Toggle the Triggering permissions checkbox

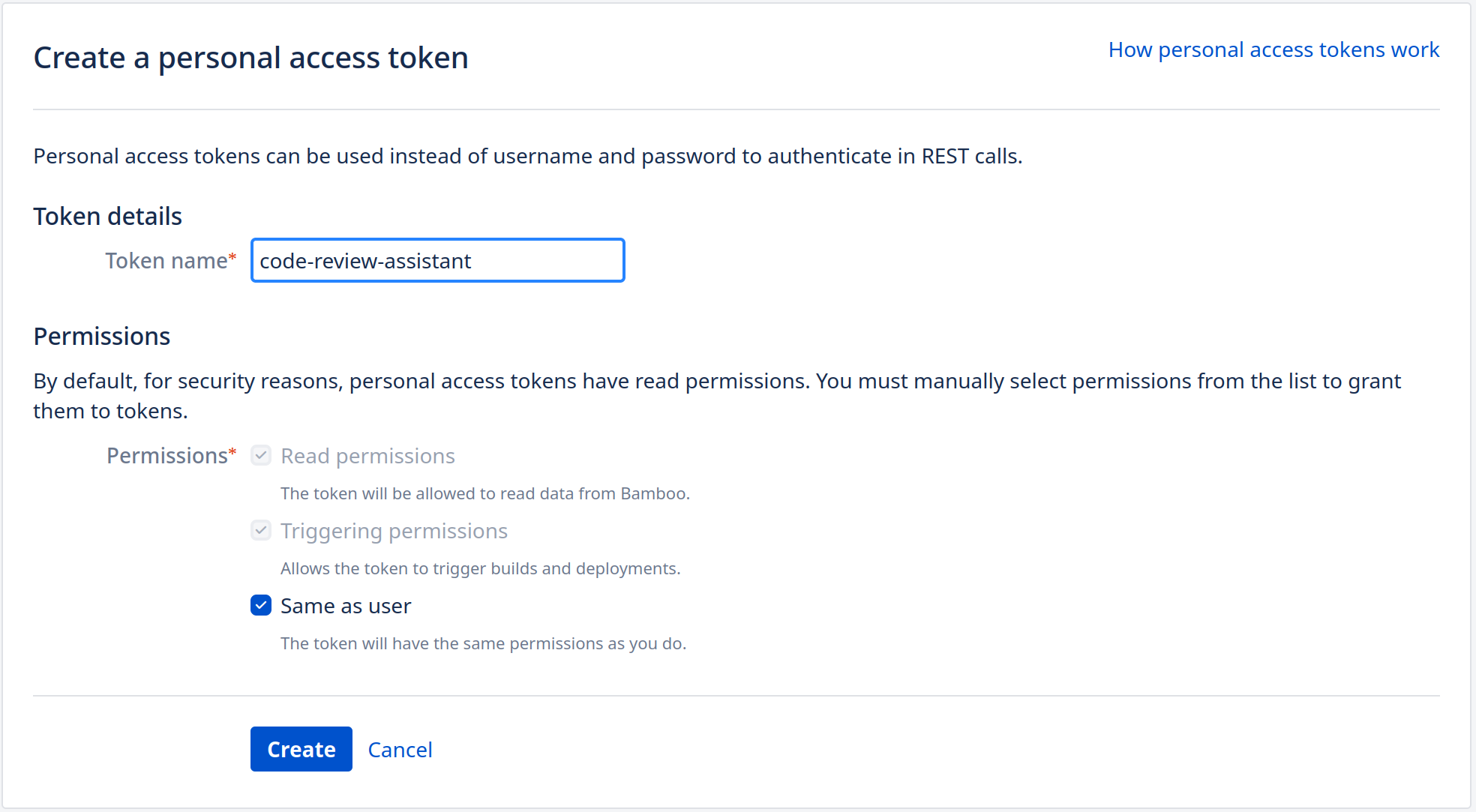pos(261,530)
